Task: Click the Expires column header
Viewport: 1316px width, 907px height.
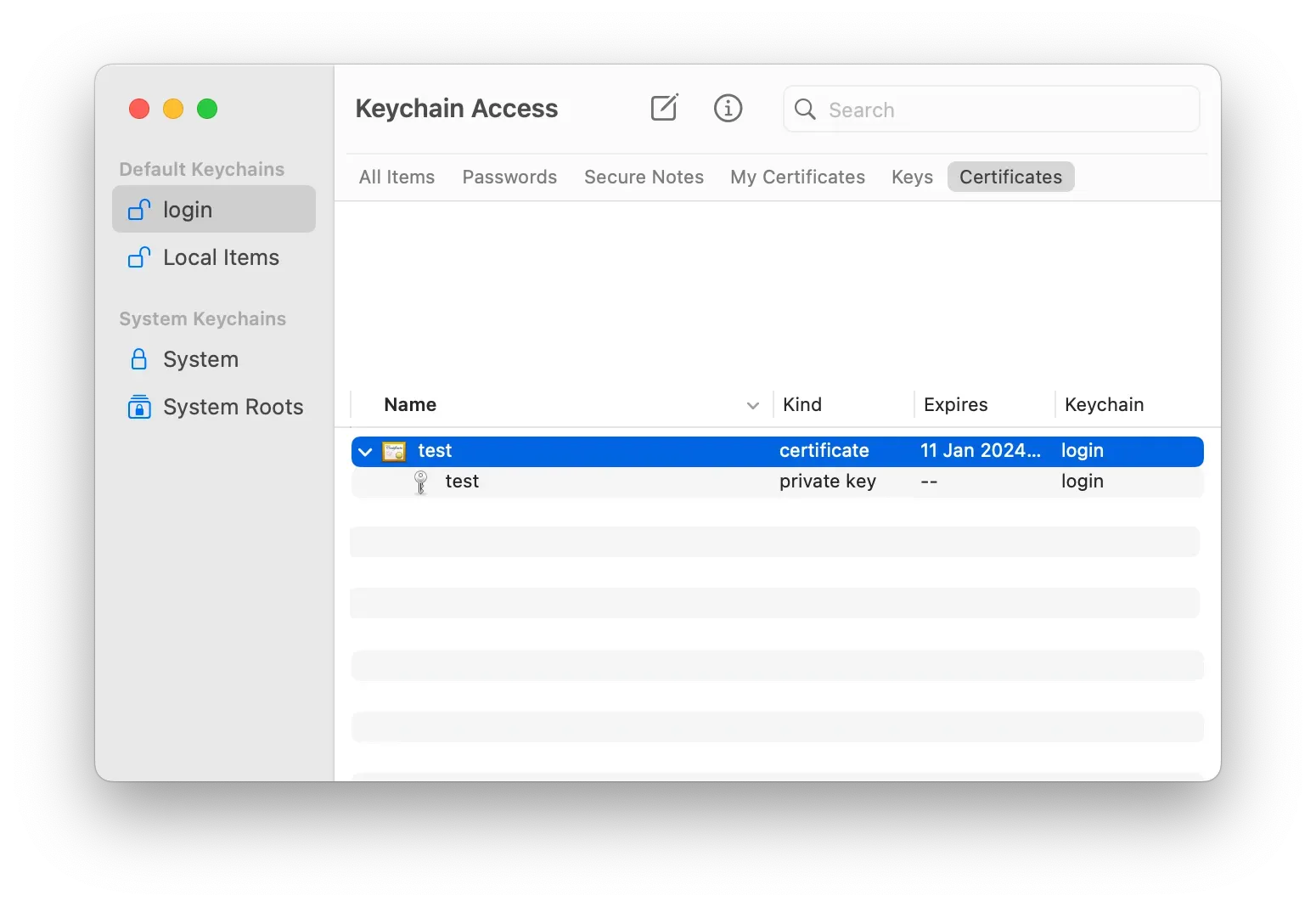Action: 955,404
